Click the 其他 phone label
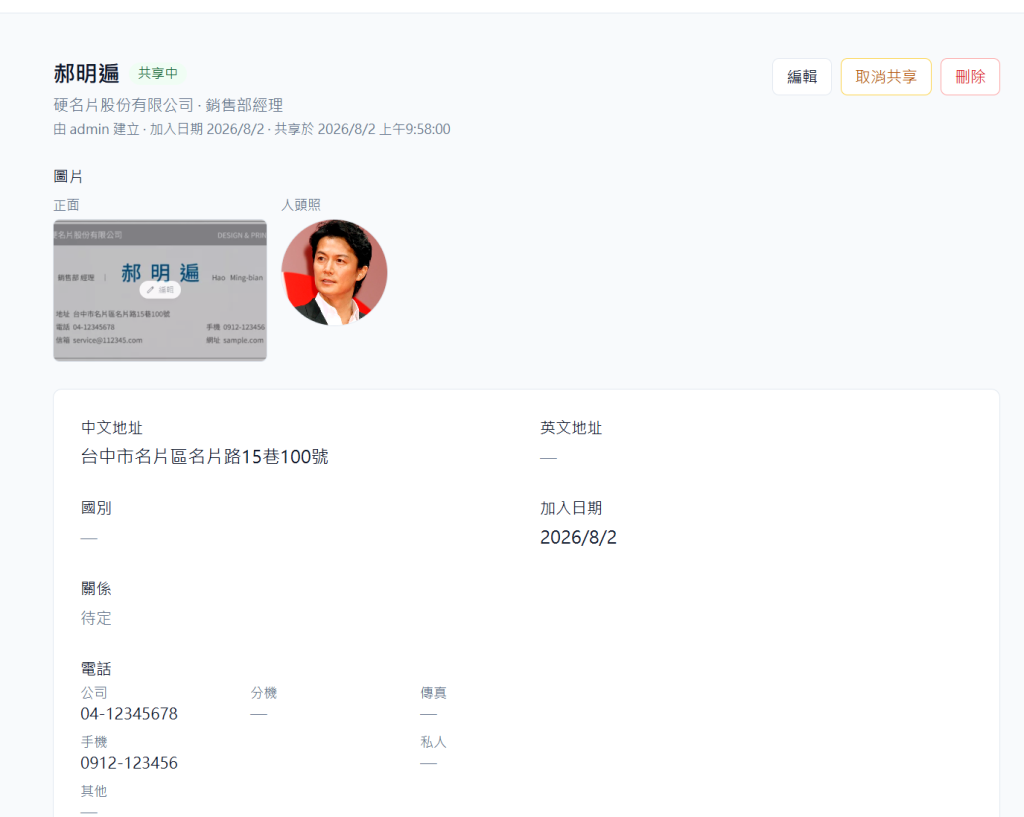Viewport: 1024px width, 817px height. tap(94, 791)
